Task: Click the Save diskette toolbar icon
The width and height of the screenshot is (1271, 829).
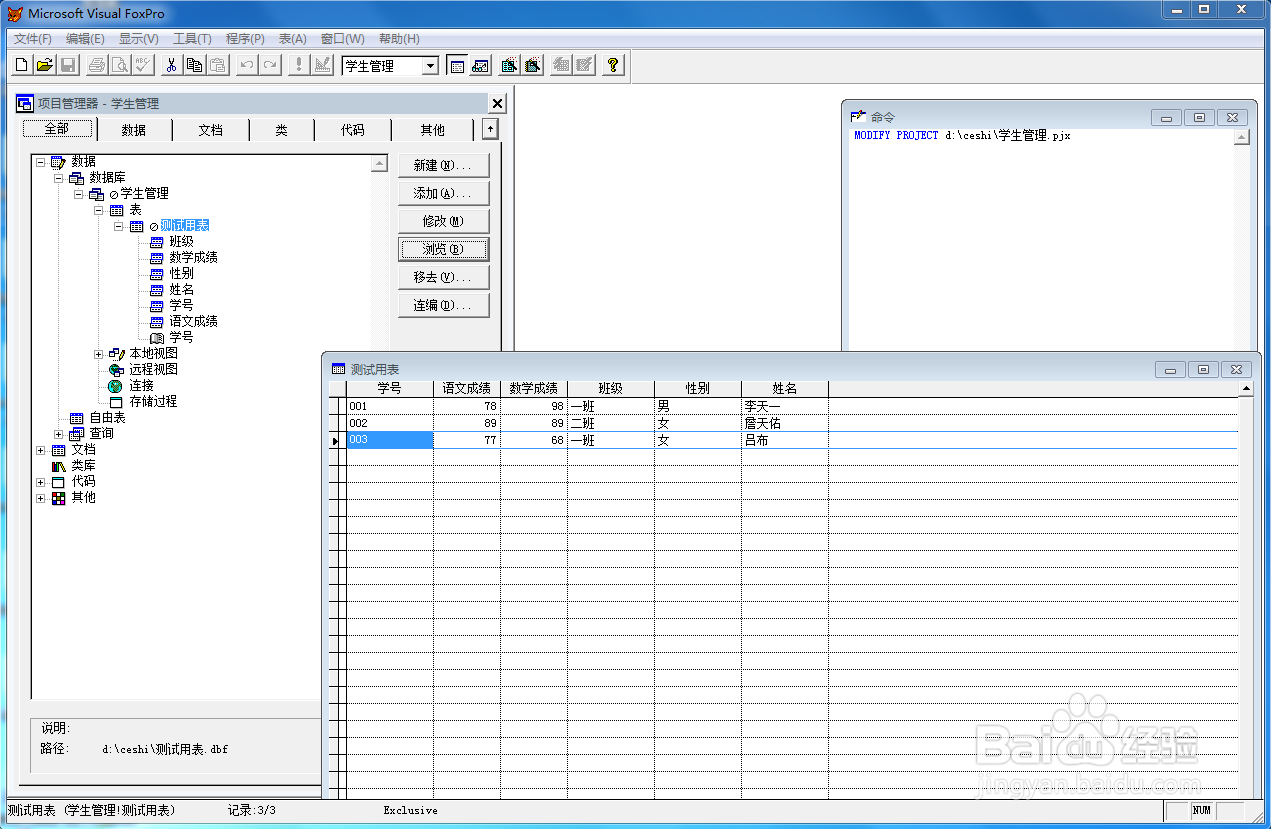Action: coord(68,66)
